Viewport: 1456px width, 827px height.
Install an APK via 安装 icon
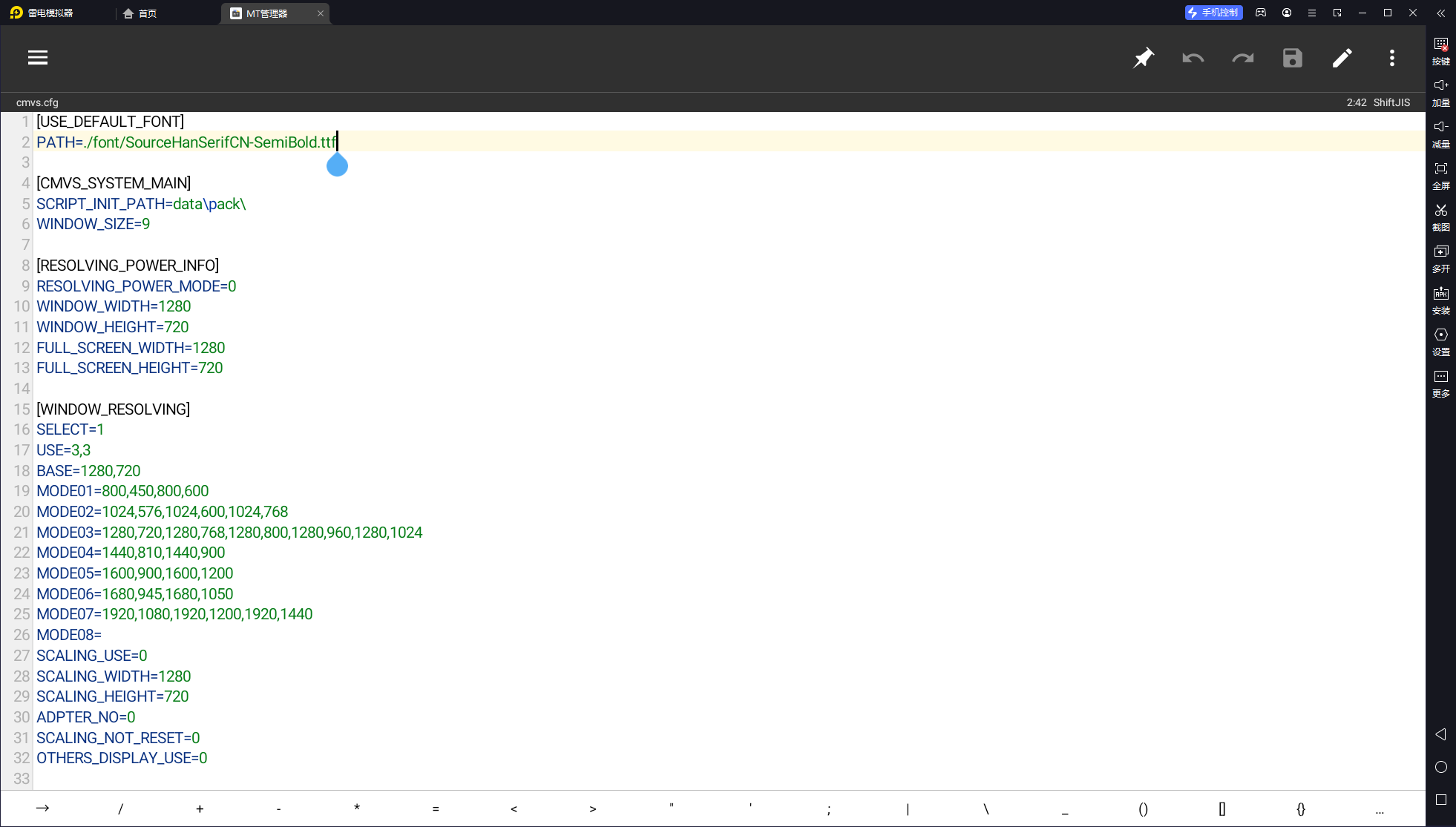point(1441,300)
